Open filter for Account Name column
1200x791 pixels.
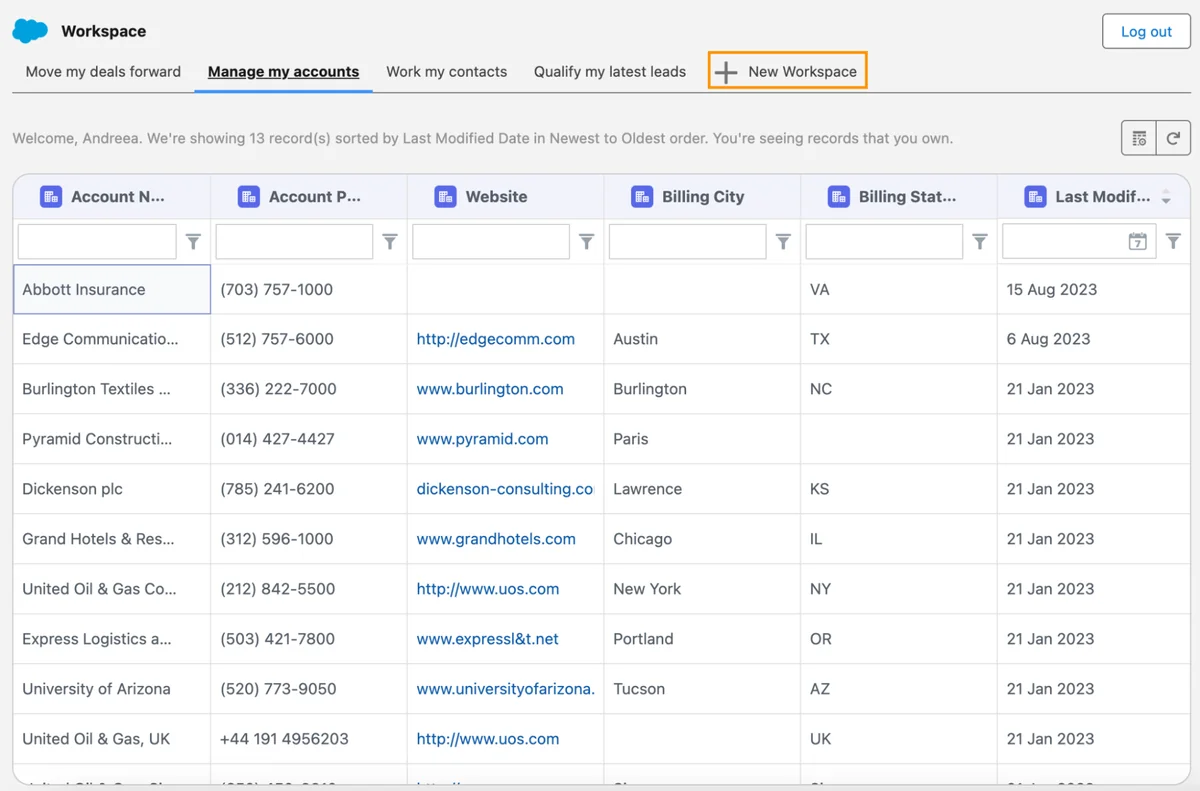pos(193,241)
